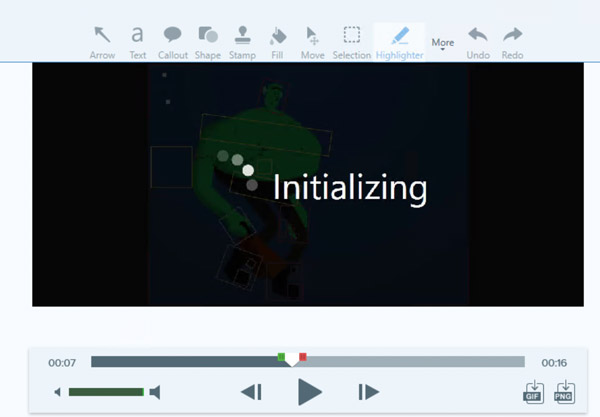Click the volume slider bar
This screenshot has height=417, width=600.
[x=106, y=392]
